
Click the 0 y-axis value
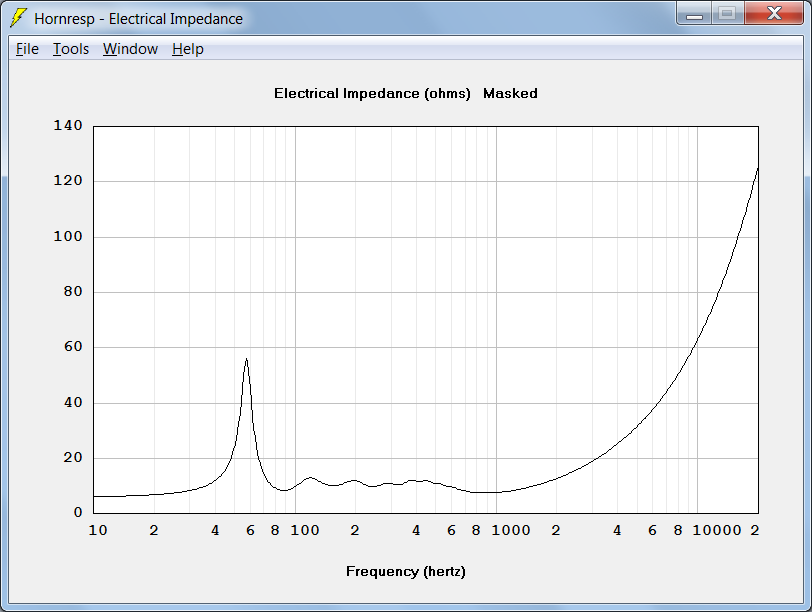(78, 513)
